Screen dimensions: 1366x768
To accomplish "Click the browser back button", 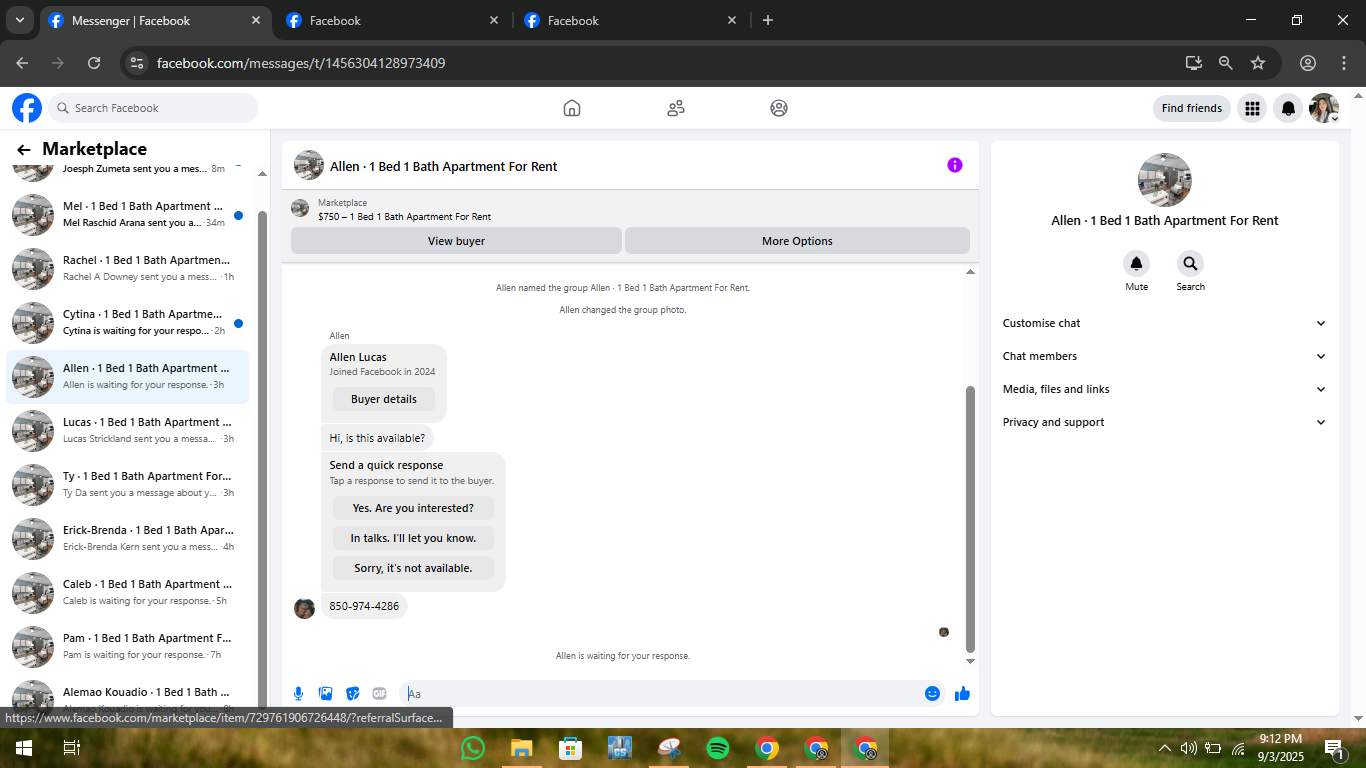I will pos(23,63).
